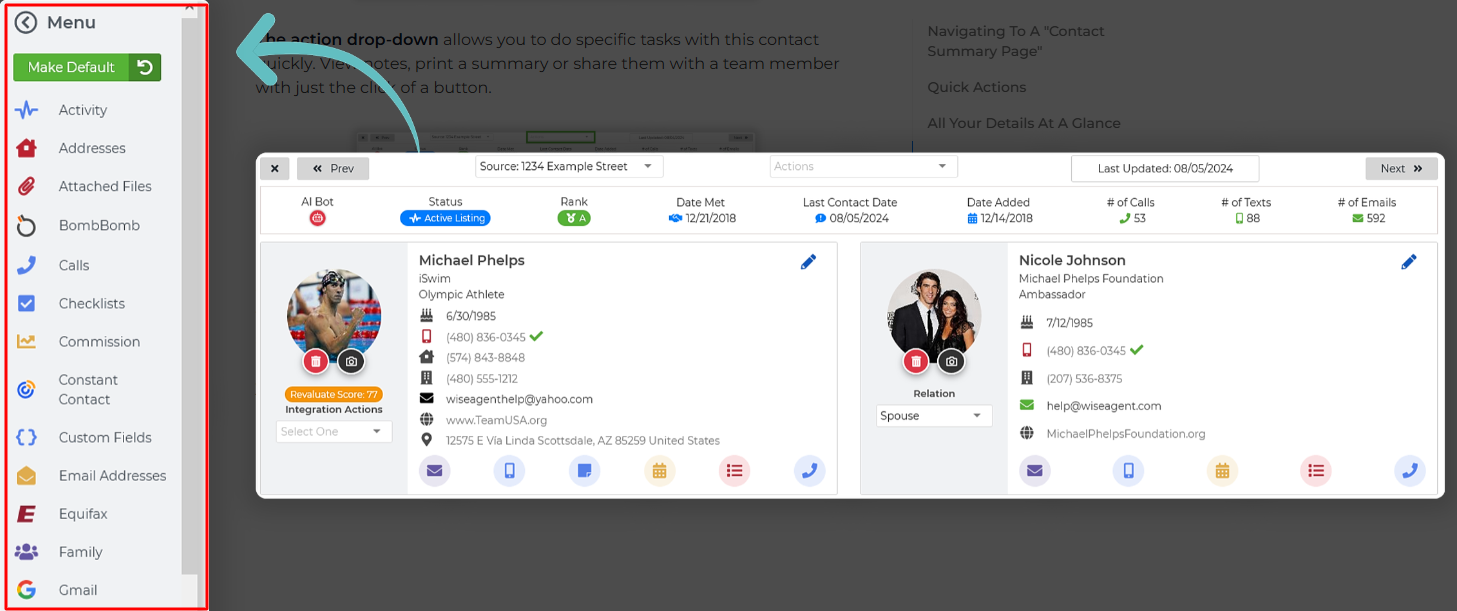This screenshot has height=611, width=1457.
Task: Upload Michael Phelps photo with camera icon
Action: [x=350, y=361]
